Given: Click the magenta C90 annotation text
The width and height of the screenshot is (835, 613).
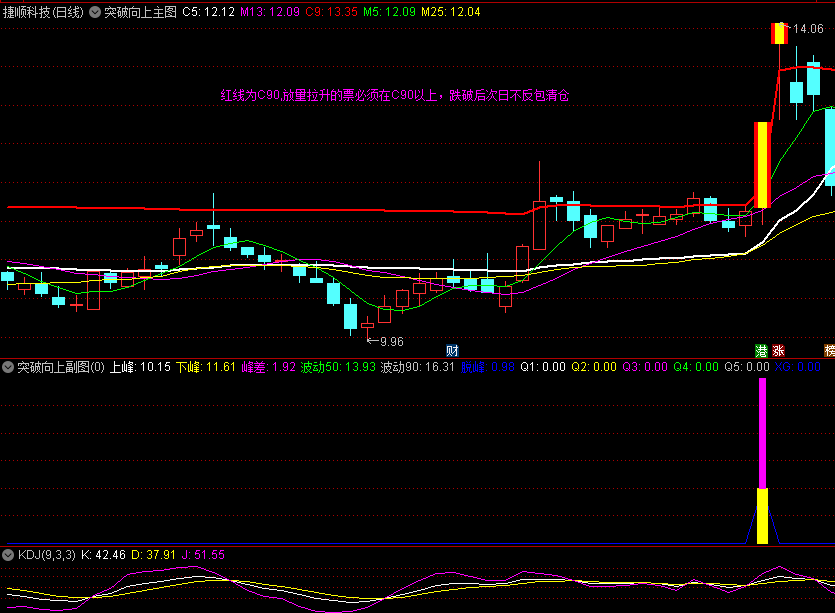Looking at the screenshot, I should (395, 95).
